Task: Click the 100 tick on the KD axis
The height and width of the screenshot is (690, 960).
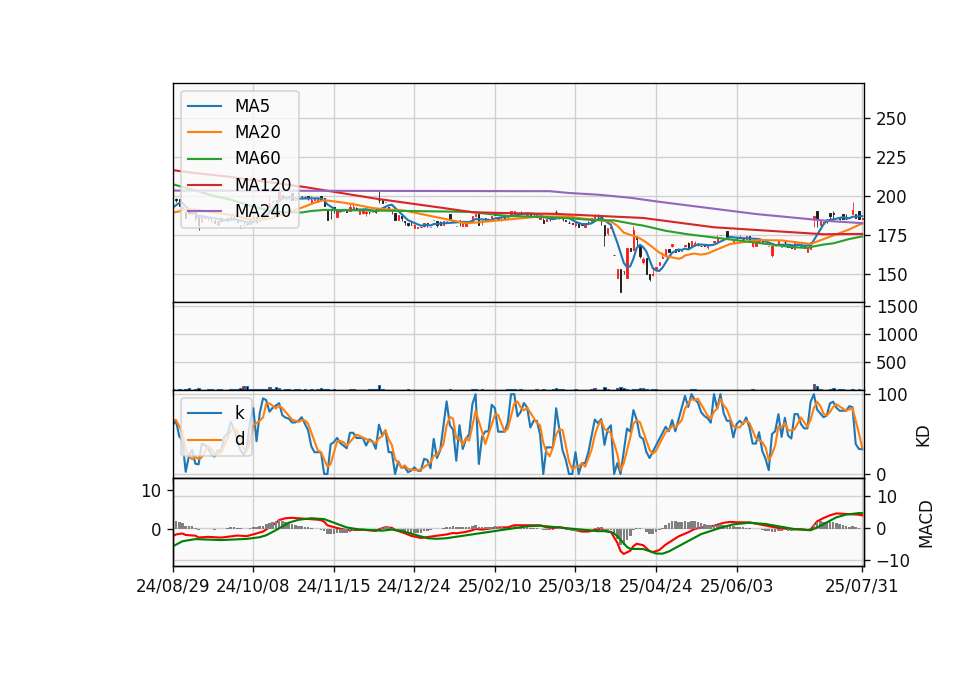Action: point(891,395)
